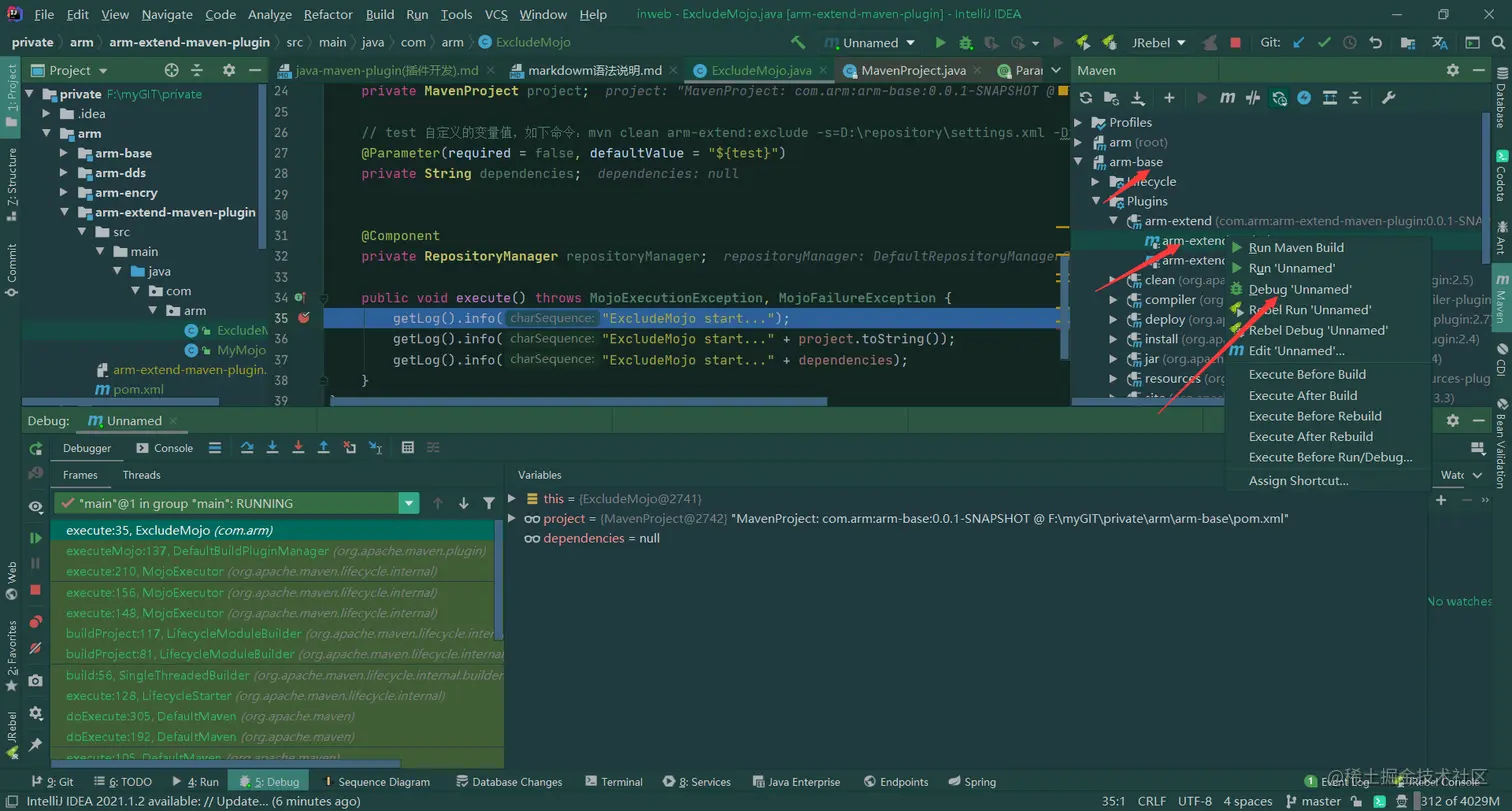Click the Git rollback arrow icon
Screen dimensions: 1512x811
point(1376,43)
